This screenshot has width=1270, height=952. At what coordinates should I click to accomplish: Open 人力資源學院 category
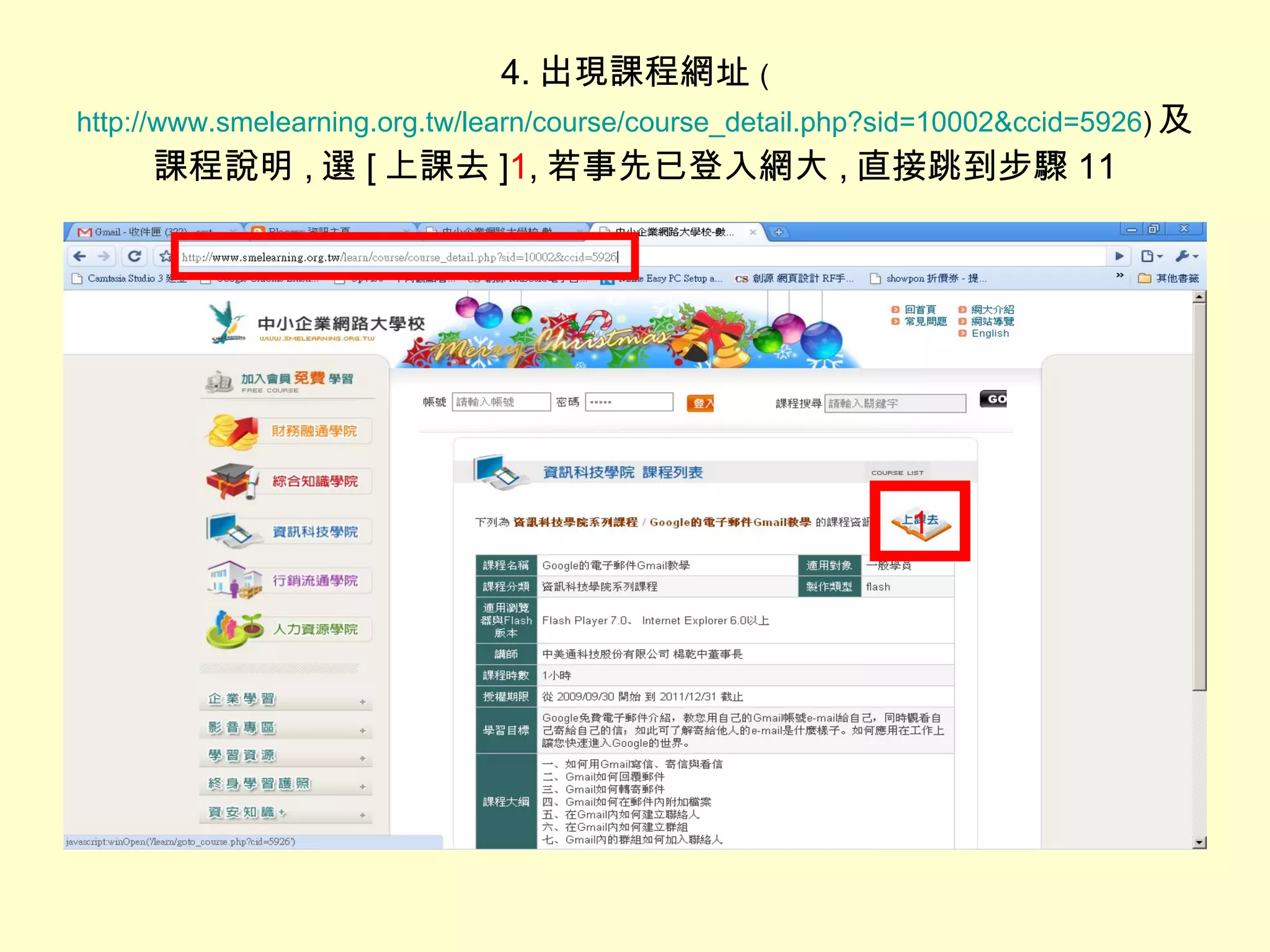290,629
